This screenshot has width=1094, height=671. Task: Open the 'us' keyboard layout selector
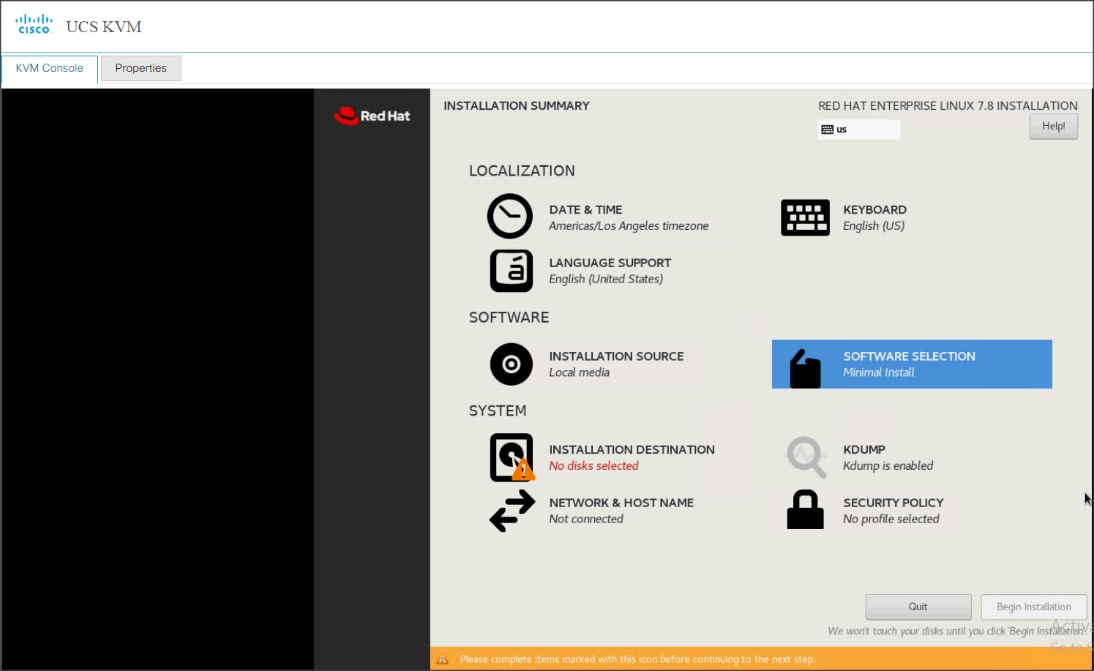[x=857, y=128]
